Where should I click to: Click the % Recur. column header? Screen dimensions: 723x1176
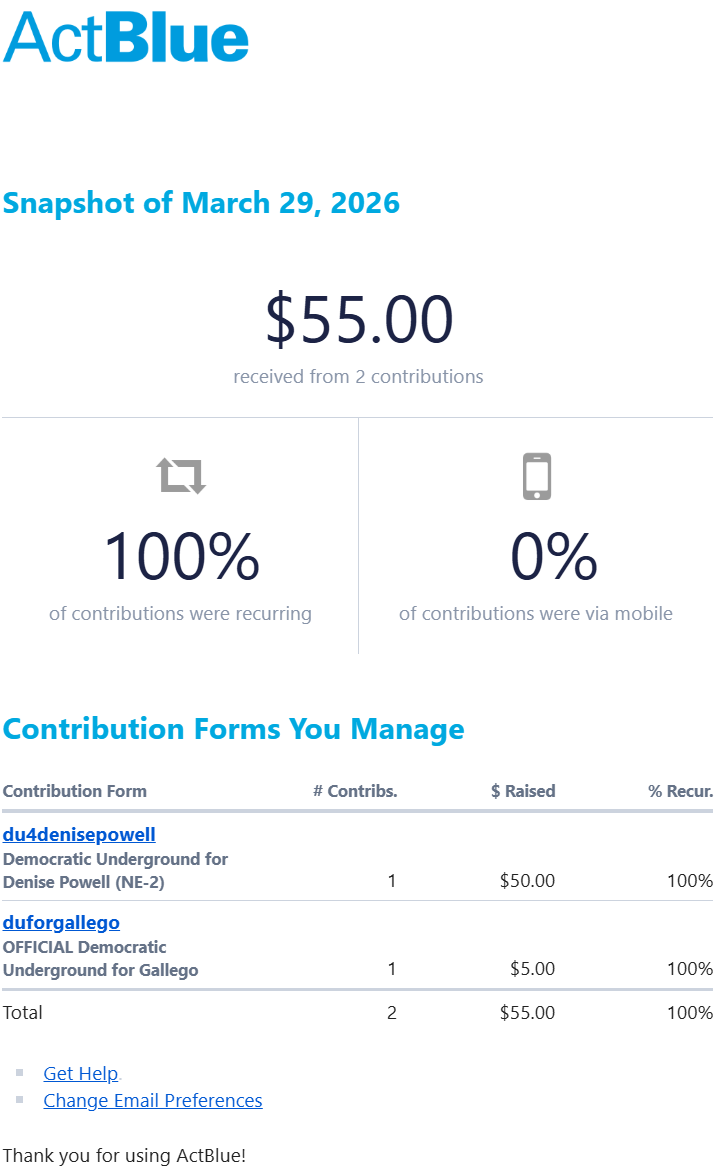coord(680,791)
